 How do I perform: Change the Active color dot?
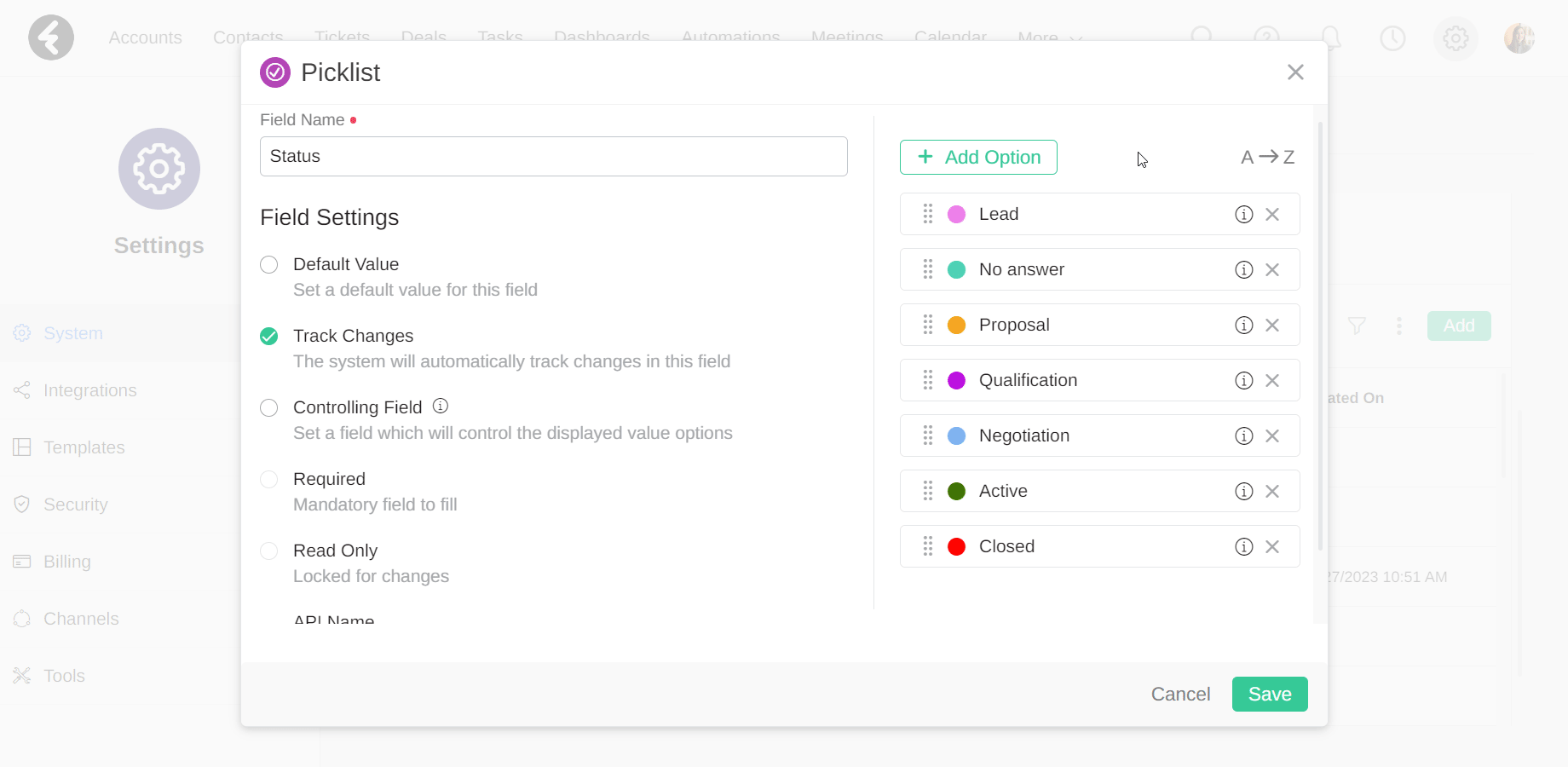point(957,491)
